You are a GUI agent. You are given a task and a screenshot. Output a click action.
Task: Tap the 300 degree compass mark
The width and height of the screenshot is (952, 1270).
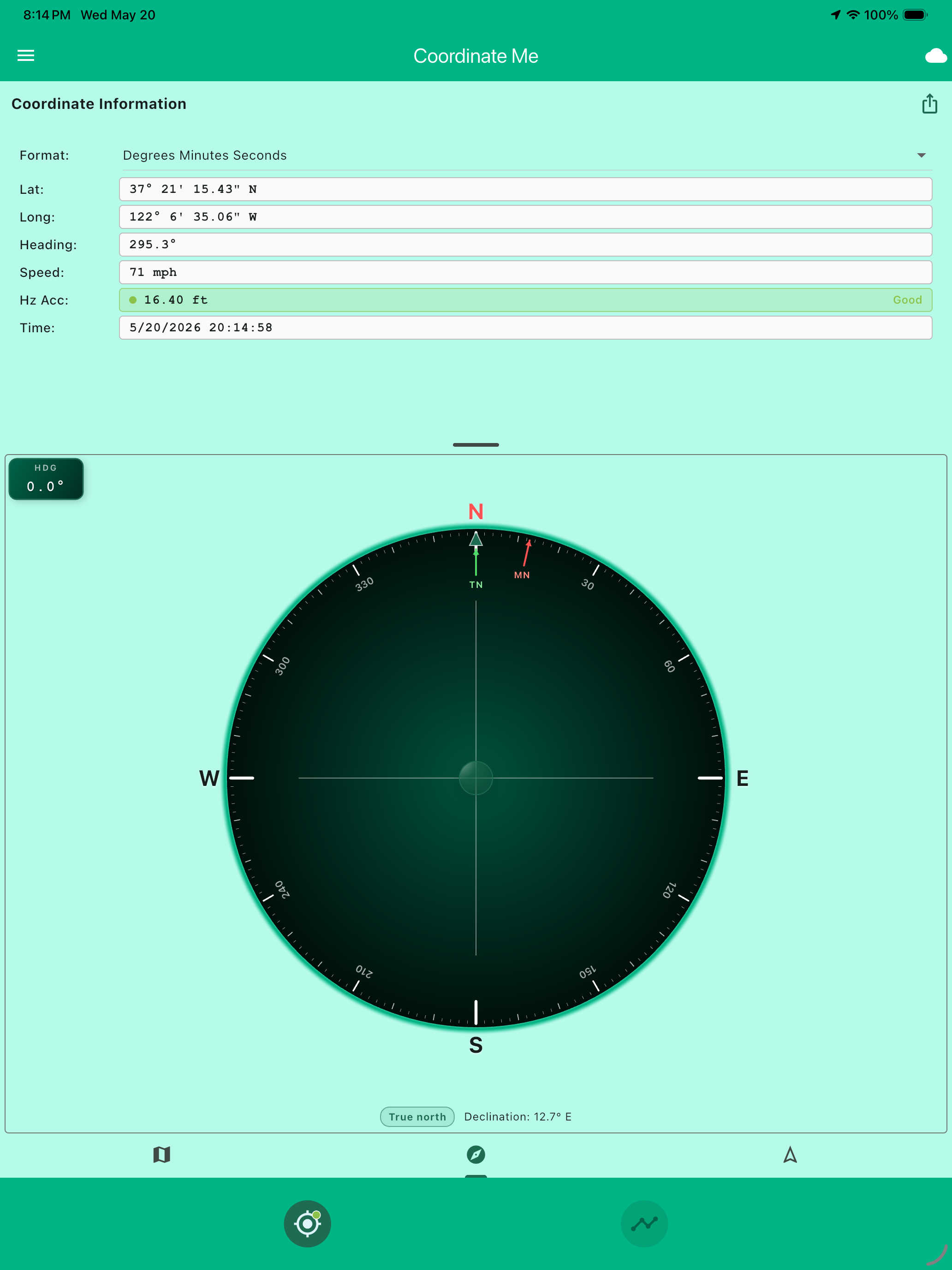click(x=282, y=666)
